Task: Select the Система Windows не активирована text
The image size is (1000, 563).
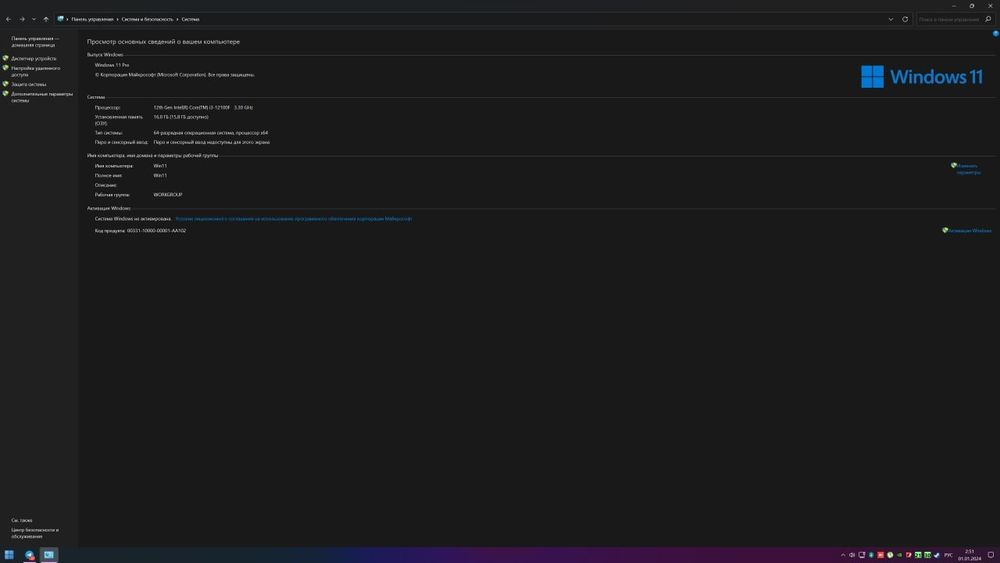Action: 133,219
